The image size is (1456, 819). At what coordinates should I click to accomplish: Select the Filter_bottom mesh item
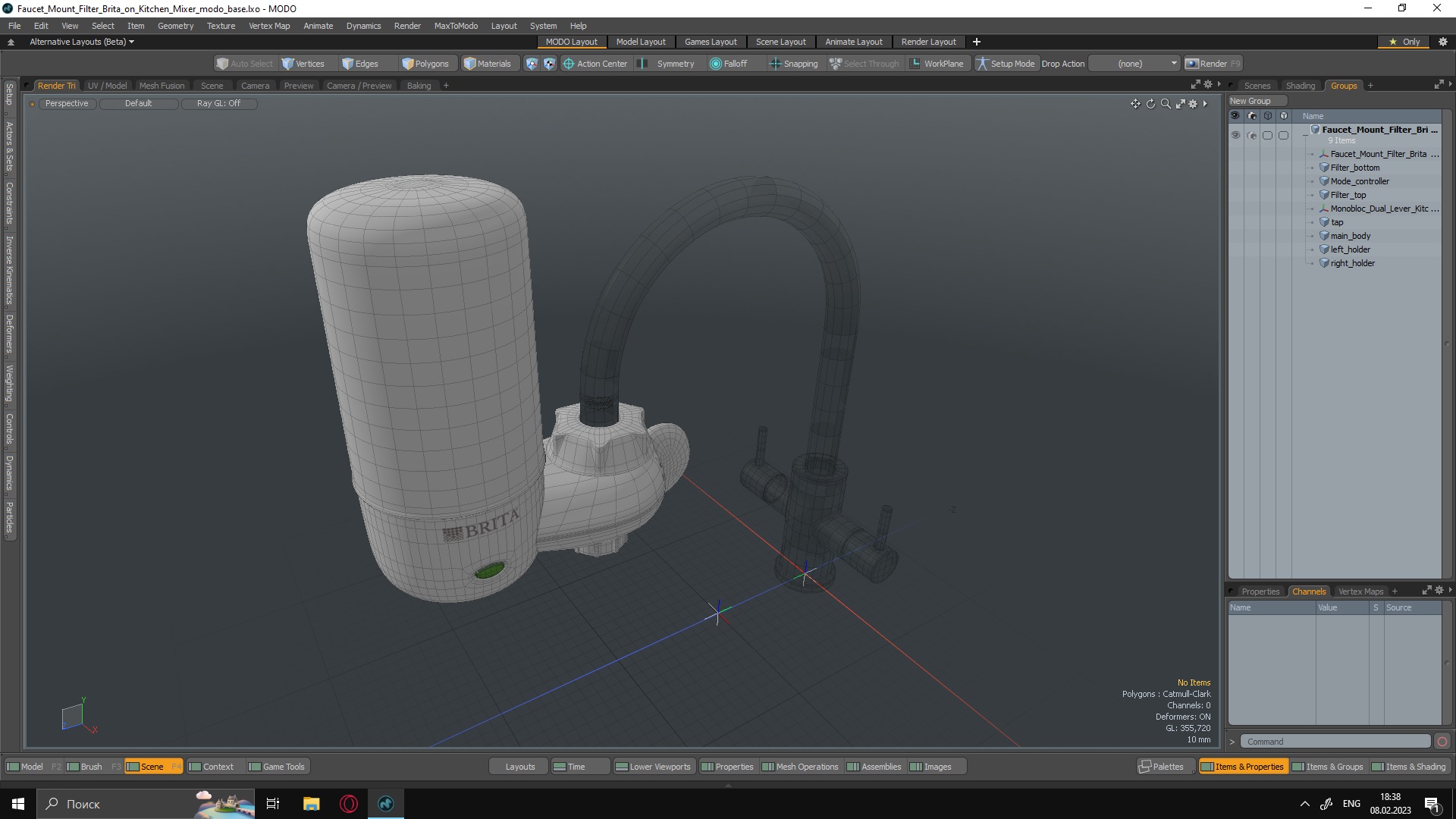click(1354, 168)
